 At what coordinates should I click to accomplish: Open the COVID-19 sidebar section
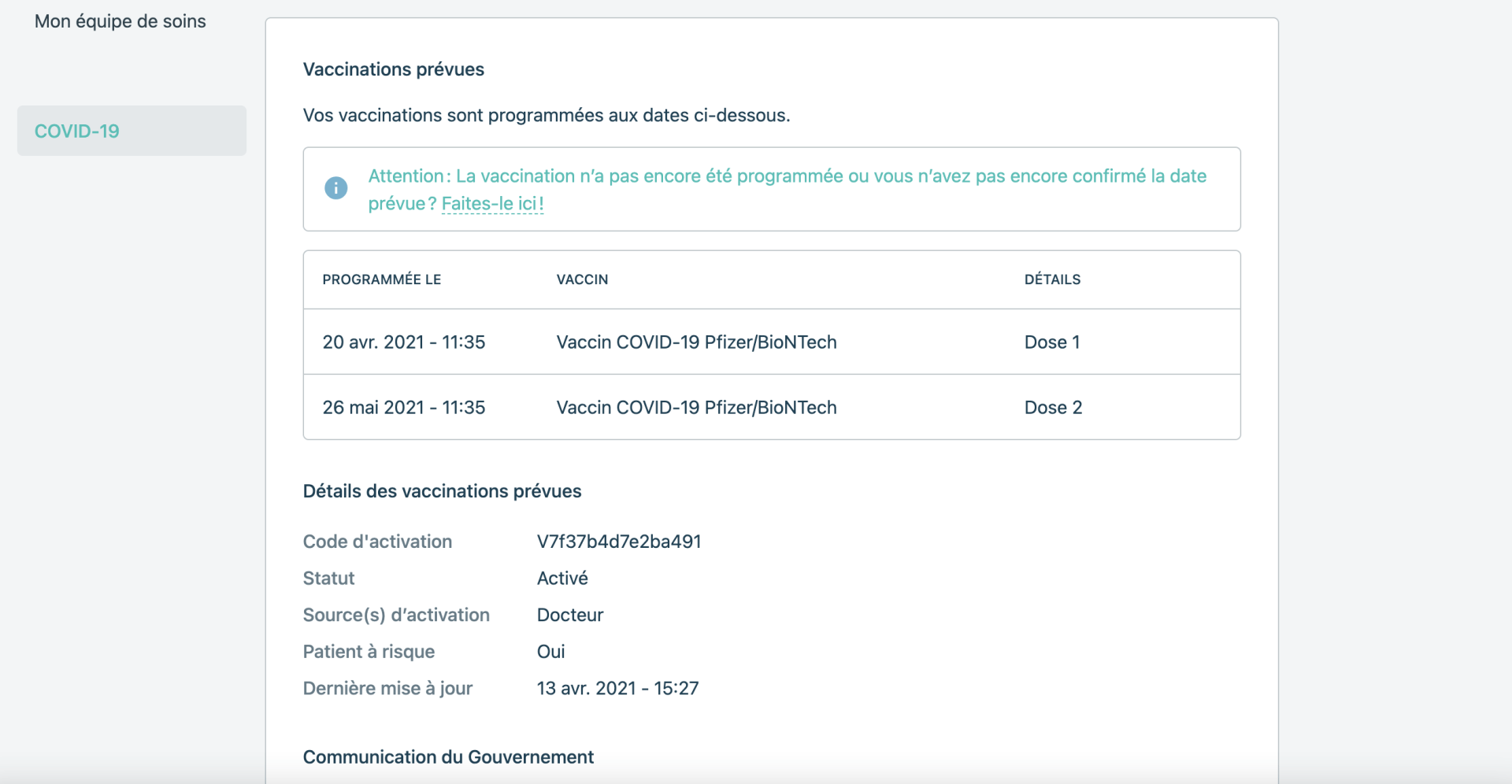[132, 131]
